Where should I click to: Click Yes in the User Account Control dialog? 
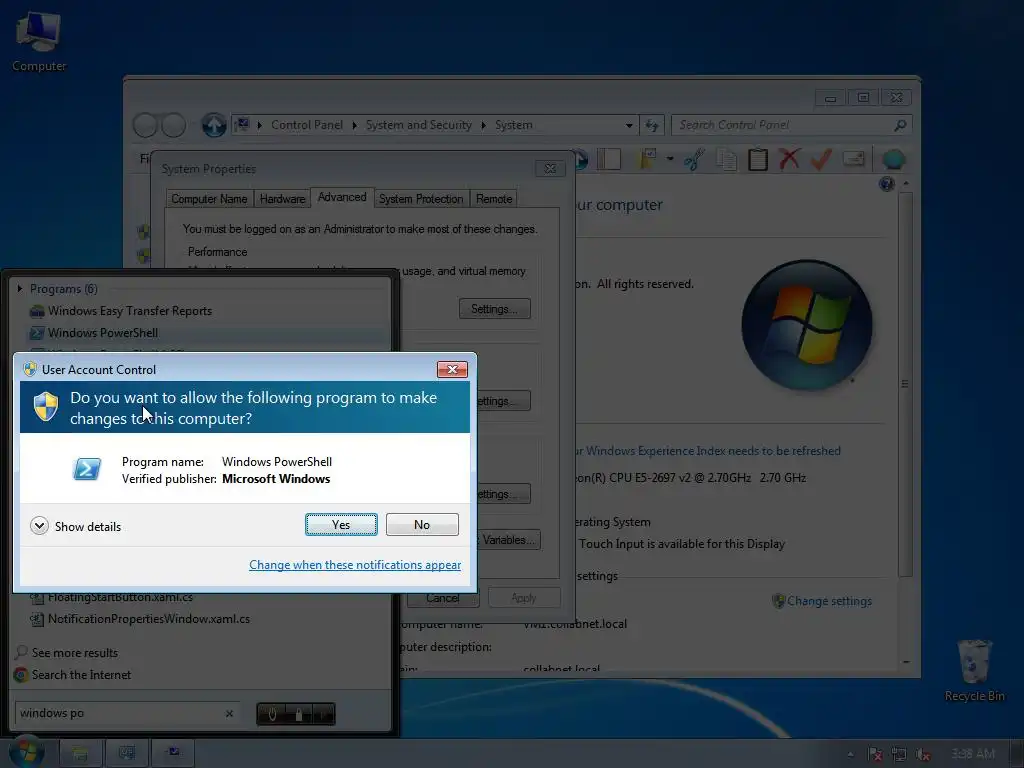(x=341, y=524)
